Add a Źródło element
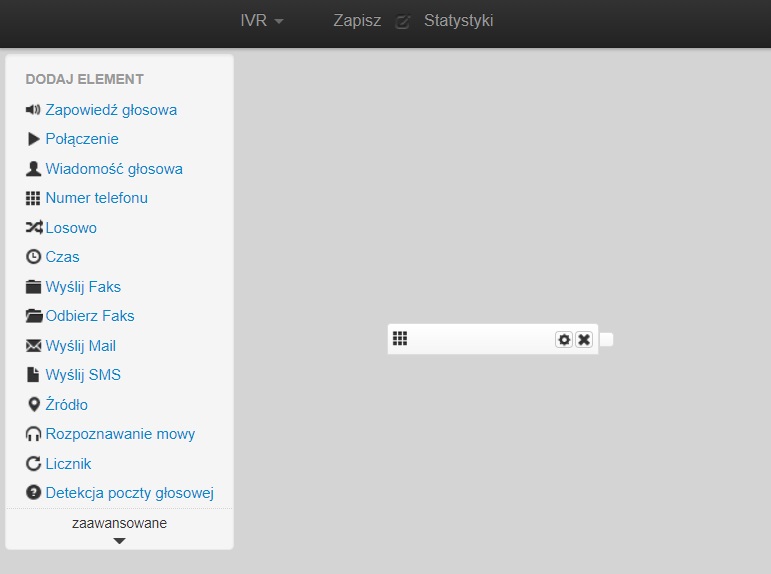The width and height of the screenshot is (771, 574). 67,404
